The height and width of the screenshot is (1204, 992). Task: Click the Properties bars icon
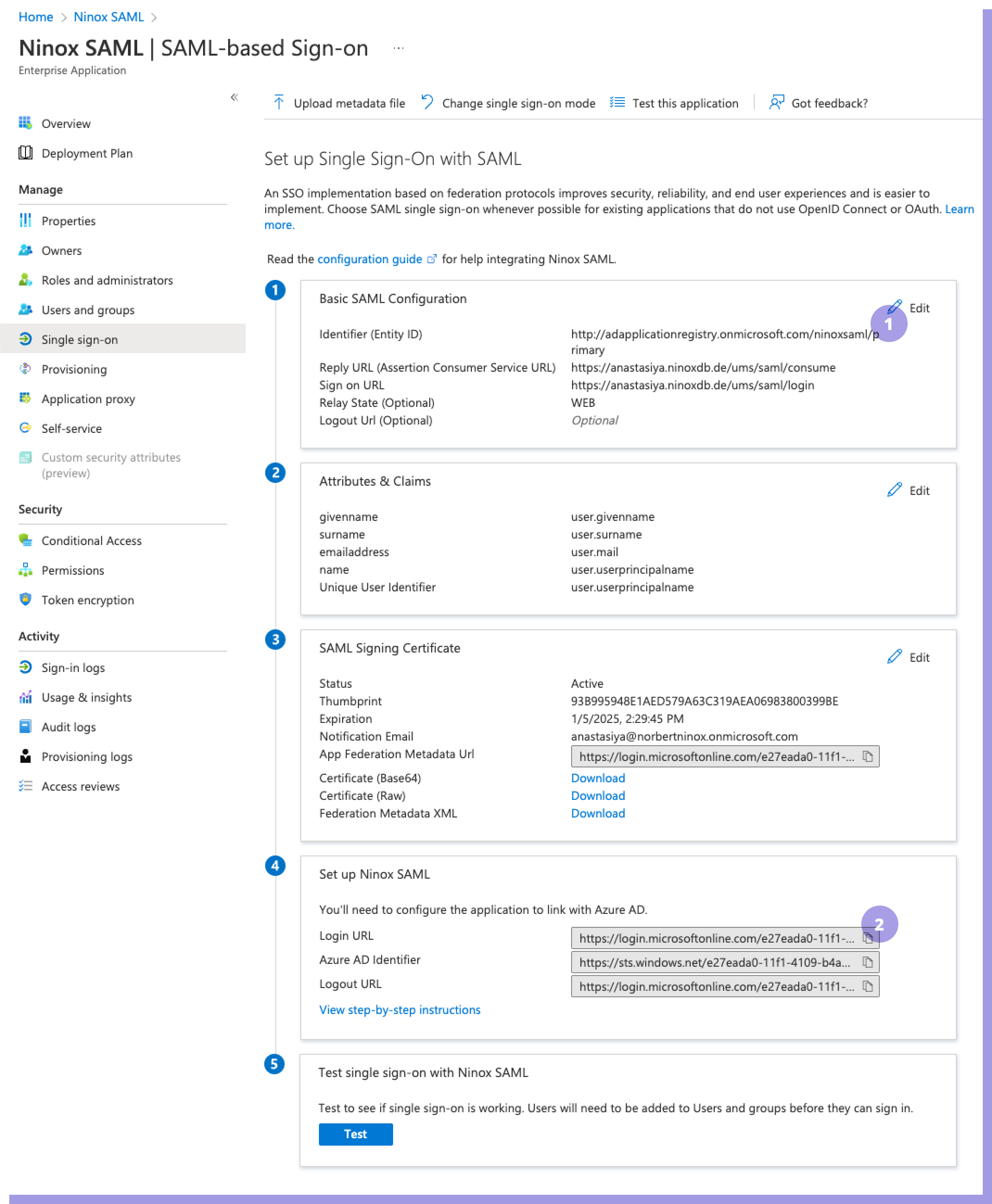click(x=25, y=220)
